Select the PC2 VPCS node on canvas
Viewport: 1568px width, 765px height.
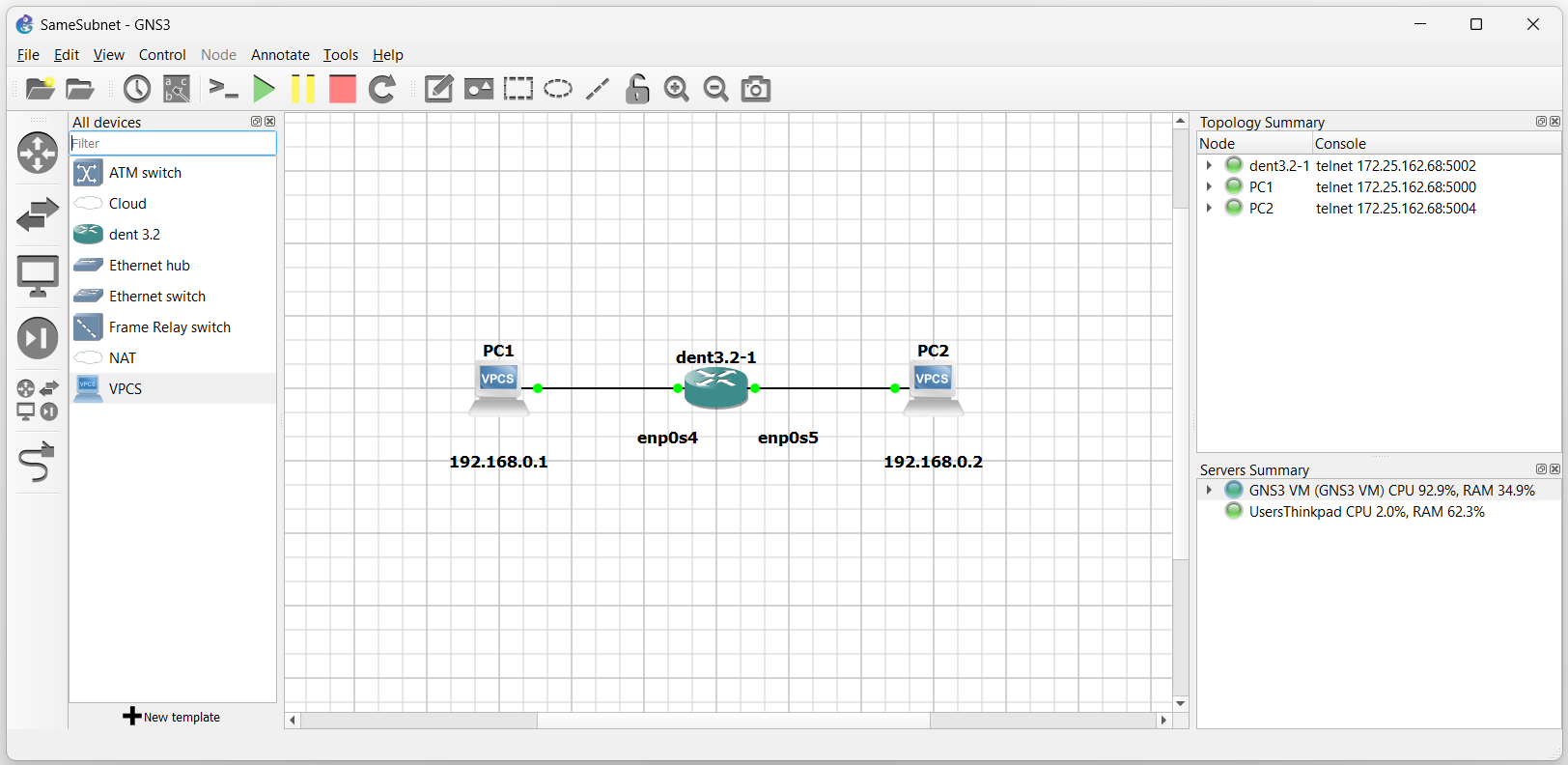[x=933, y=389]
